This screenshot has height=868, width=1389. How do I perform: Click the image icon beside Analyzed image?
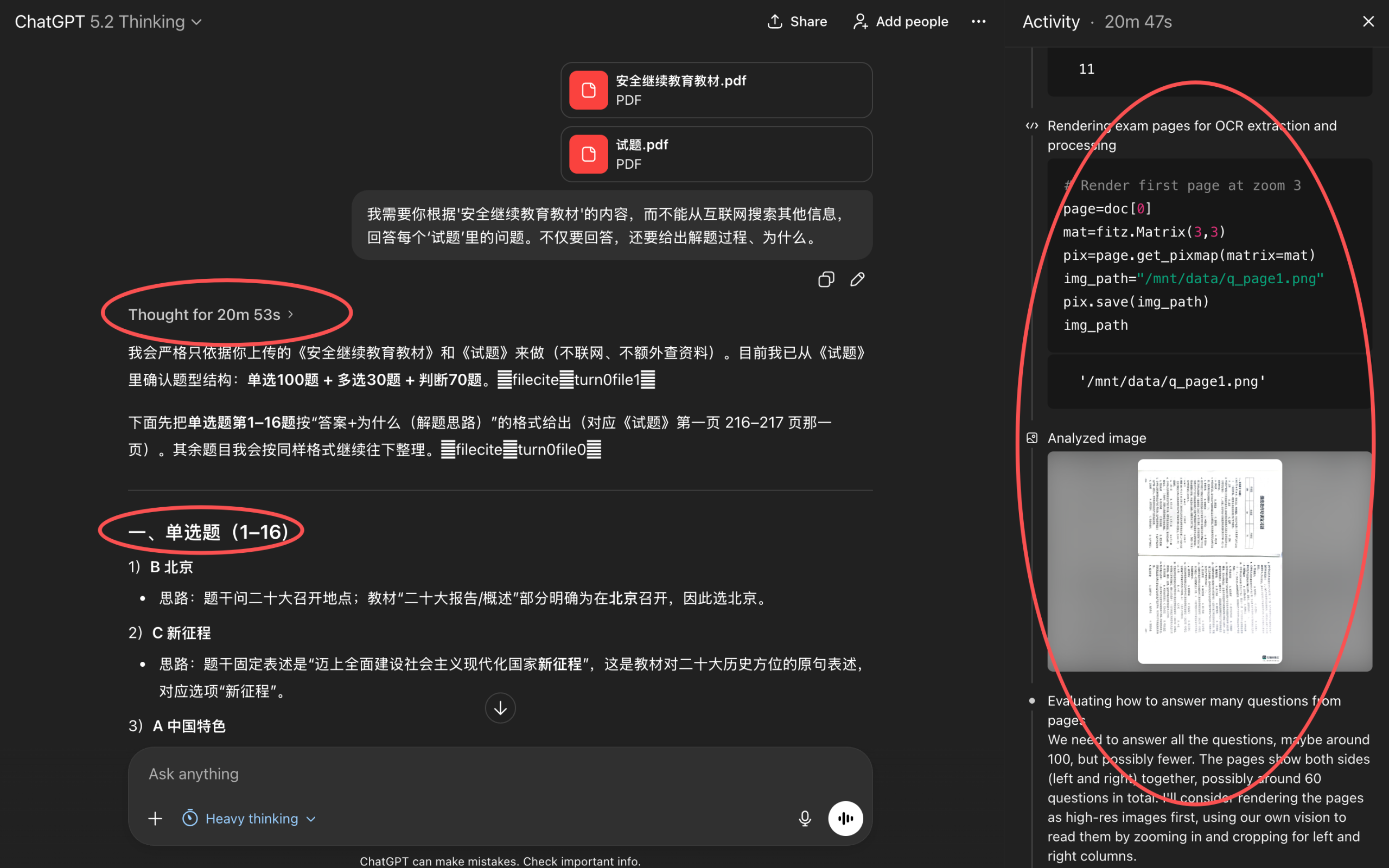[x=1031, y=437]
